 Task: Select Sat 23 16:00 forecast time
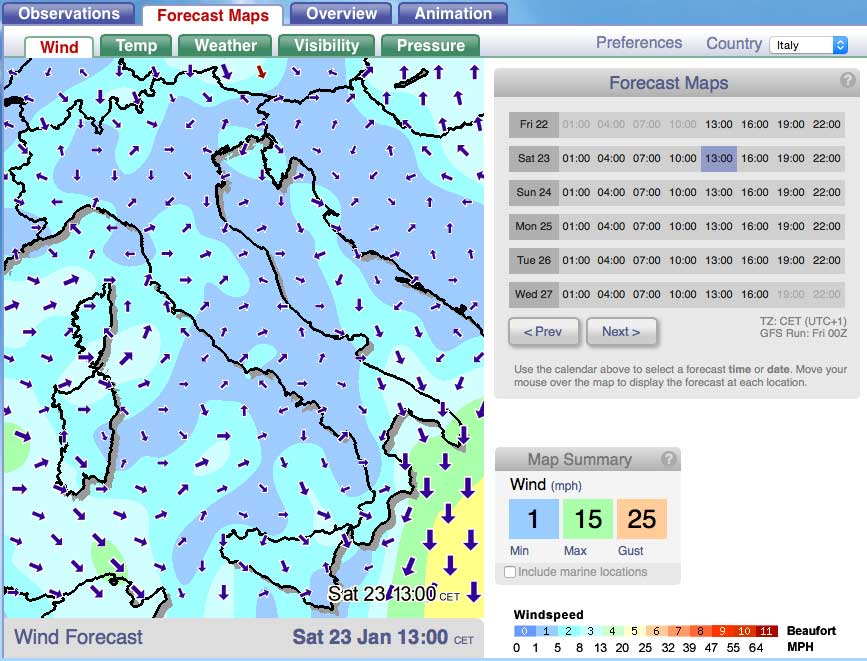point(755,158)
